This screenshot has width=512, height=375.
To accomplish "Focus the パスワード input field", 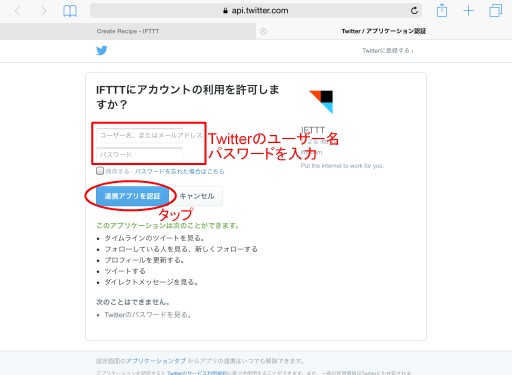I will tap(139, 155).
